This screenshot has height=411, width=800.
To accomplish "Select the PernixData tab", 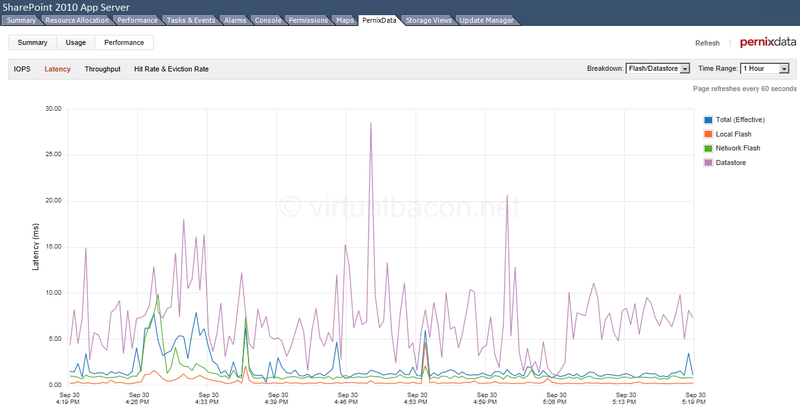I will point(379,20).
